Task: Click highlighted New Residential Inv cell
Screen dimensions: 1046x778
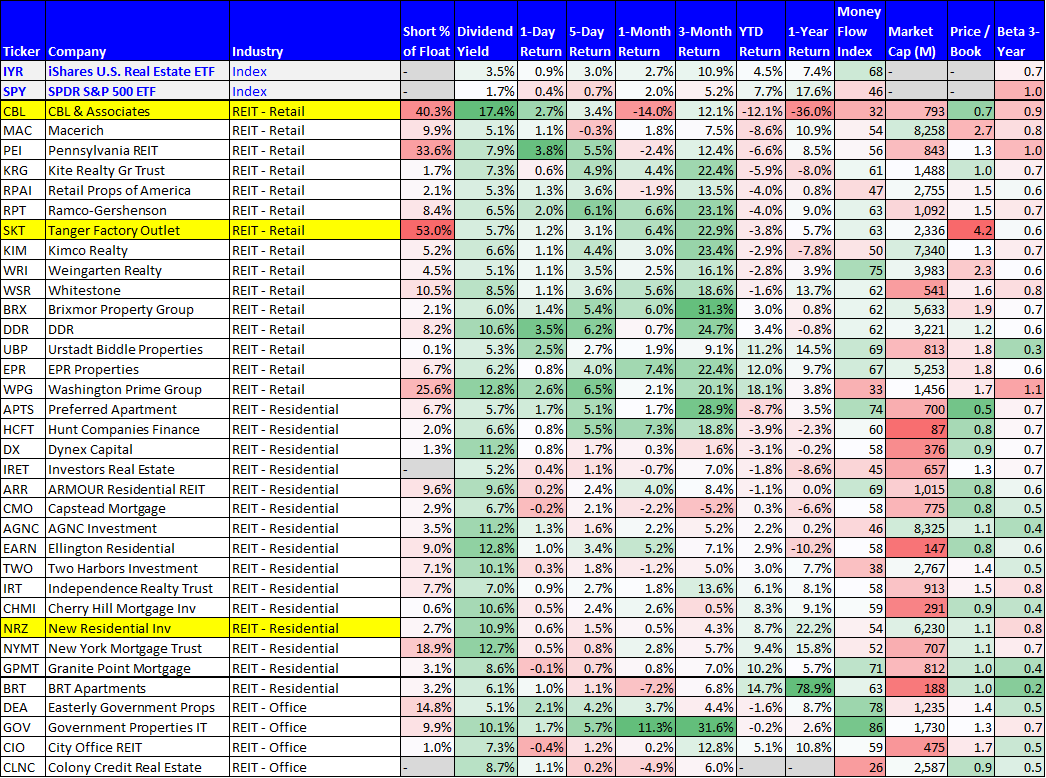Action: [x=137, y=629]
